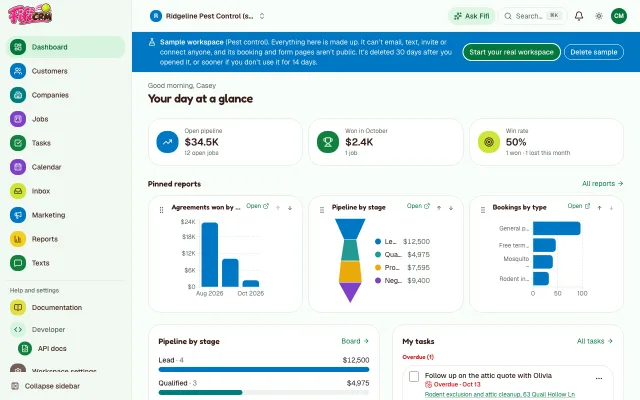
Task: Click Start your real workspace
Action: click(511, 52)
